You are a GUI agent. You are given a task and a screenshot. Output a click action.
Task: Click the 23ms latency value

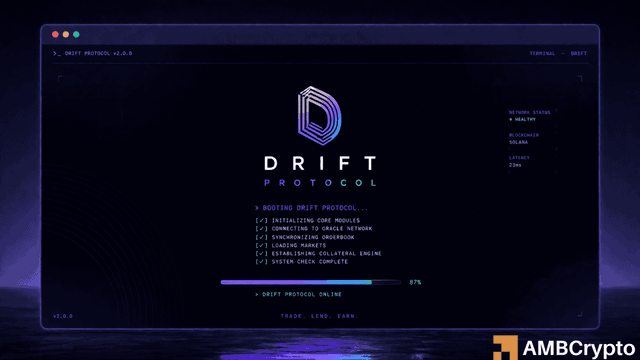(515, 165)
